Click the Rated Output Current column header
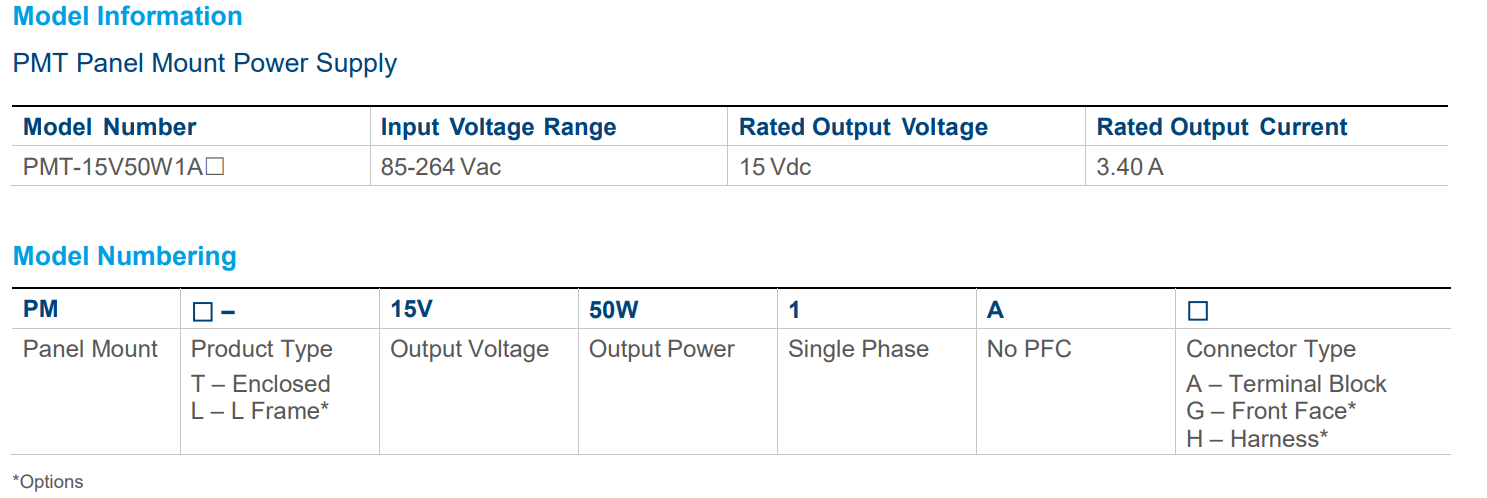The width and height of the screenshot is (1487, 498). coord(1222,127)
